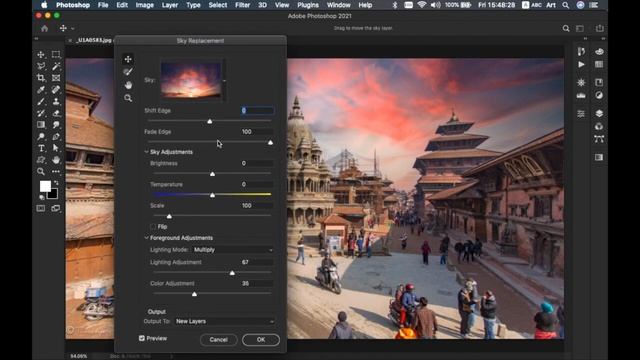Reset default foreground and background colors

(x=41, y=197)
